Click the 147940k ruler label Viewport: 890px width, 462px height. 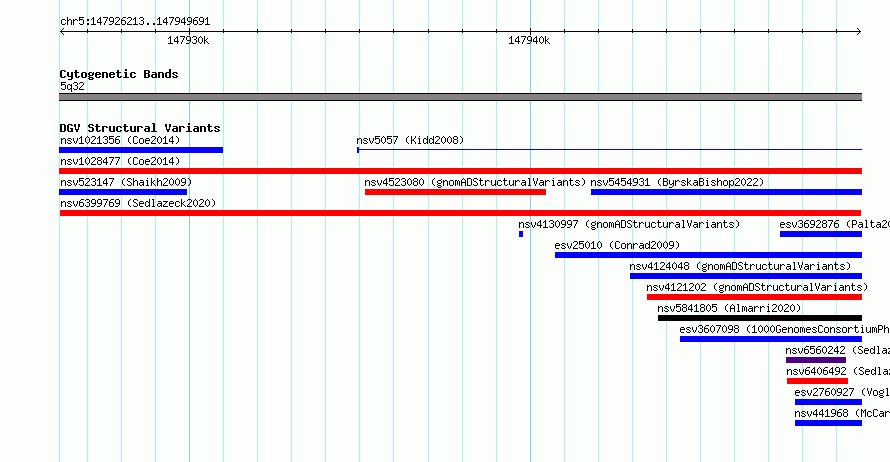[529, 40]
